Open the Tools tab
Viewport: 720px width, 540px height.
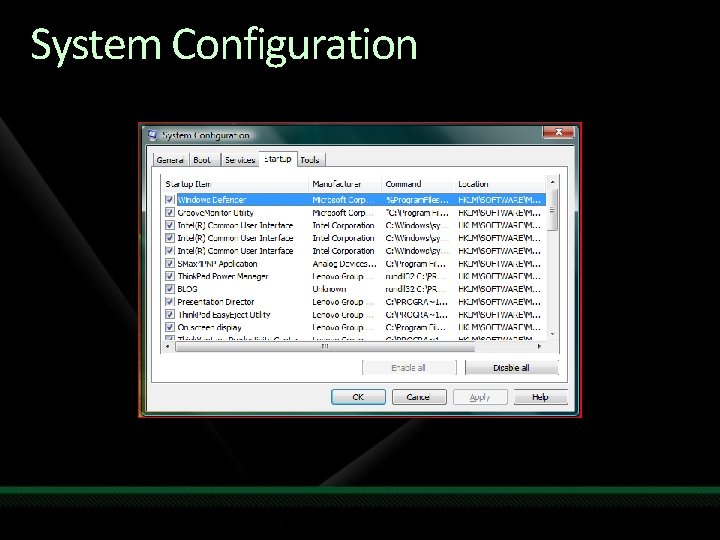(310, 160)
